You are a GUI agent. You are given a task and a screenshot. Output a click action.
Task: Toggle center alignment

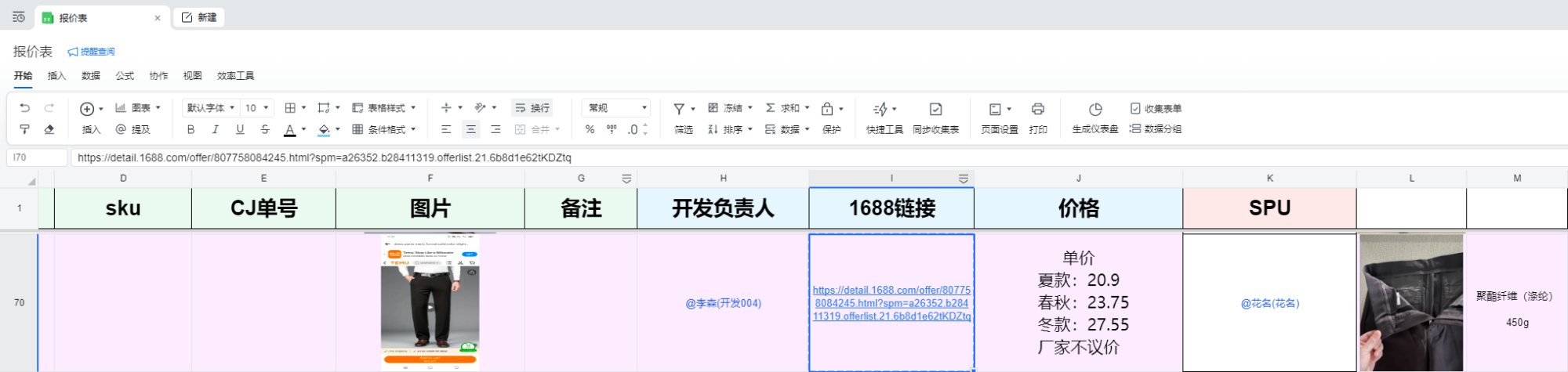(470, 129)
